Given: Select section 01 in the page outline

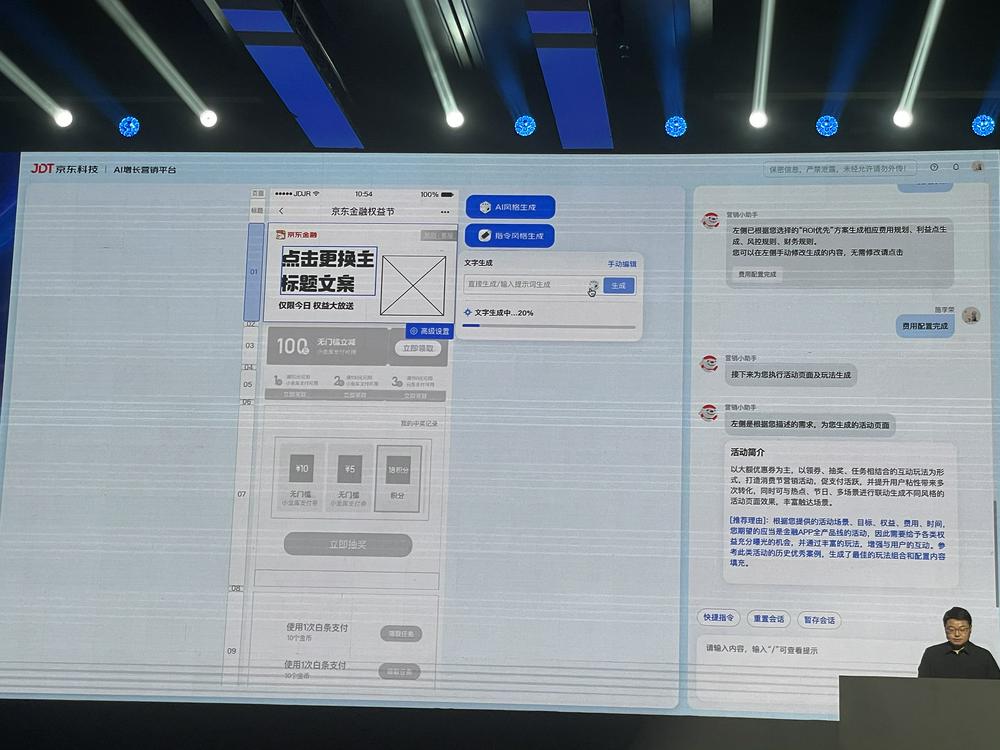Looking at the screenshot, I should (255, 271).
